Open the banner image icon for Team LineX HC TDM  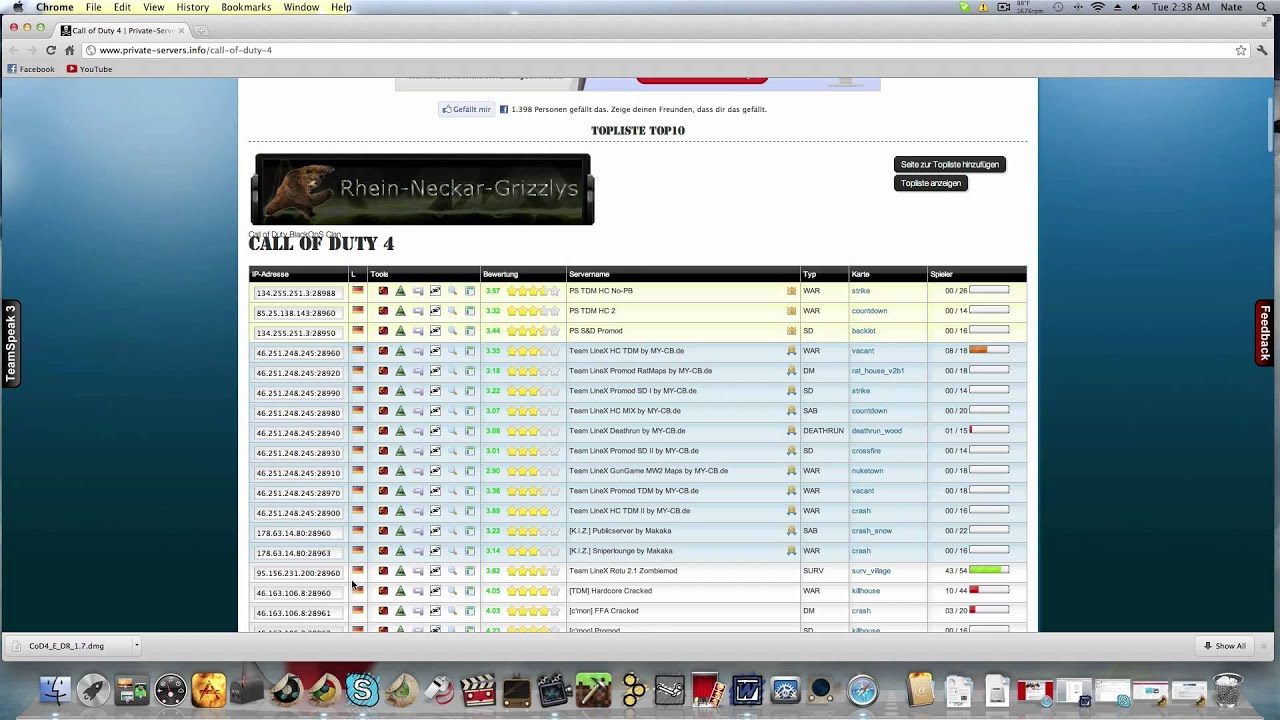pyautogui.click(x=435, y=351)
